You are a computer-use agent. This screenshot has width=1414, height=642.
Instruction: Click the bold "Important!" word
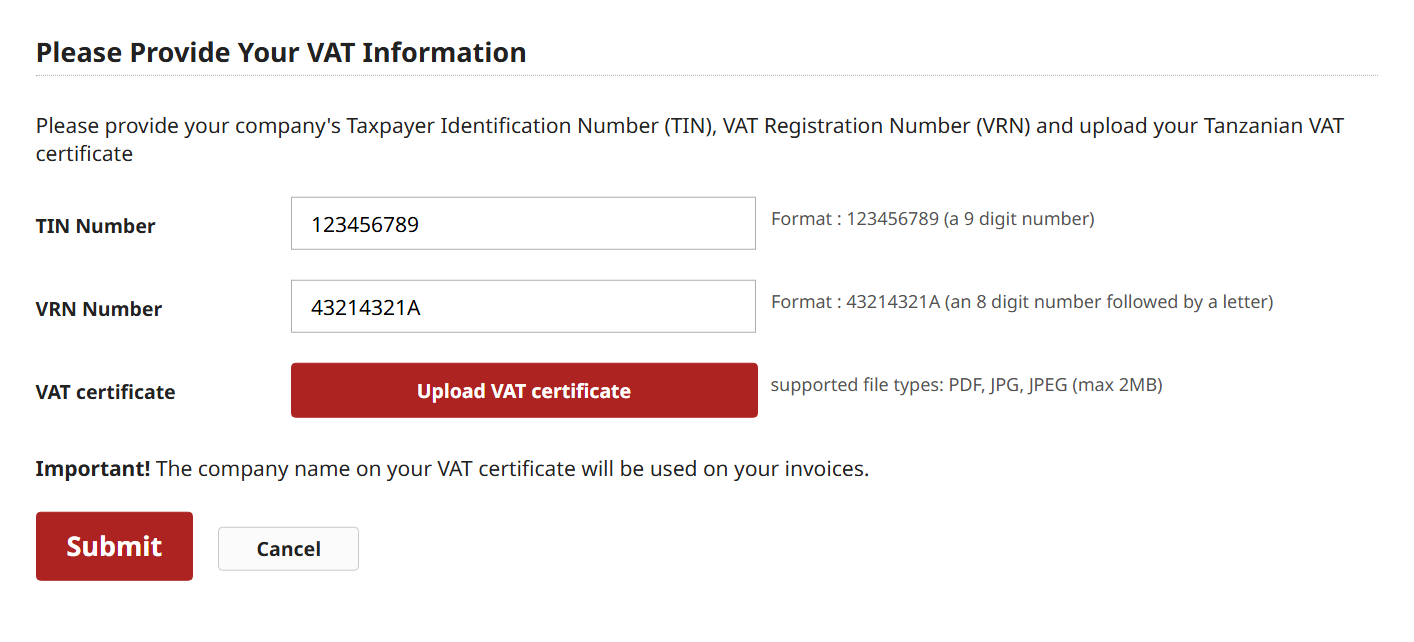(93, 468)
